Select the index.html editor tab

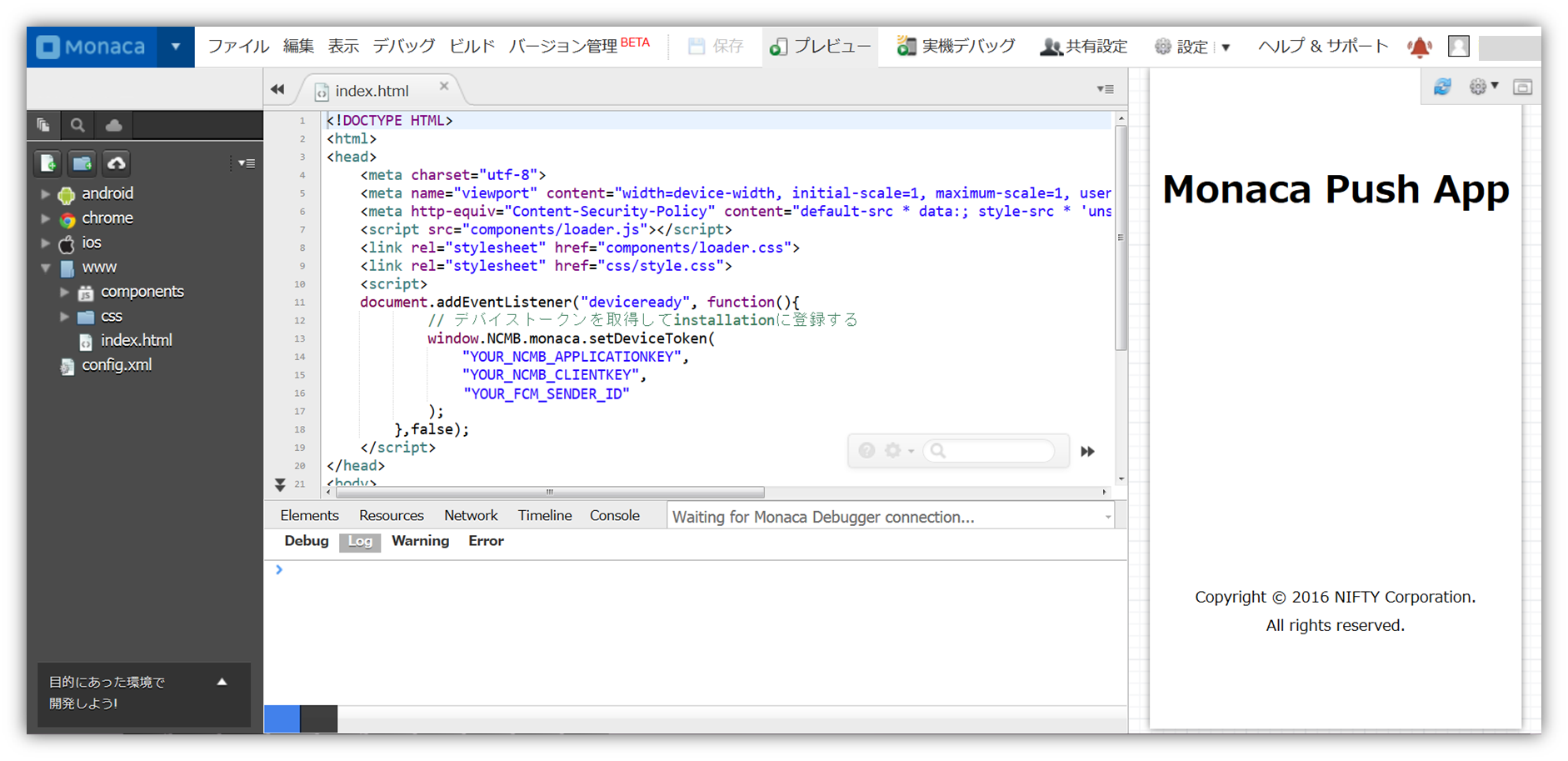[x=372, y=91]
